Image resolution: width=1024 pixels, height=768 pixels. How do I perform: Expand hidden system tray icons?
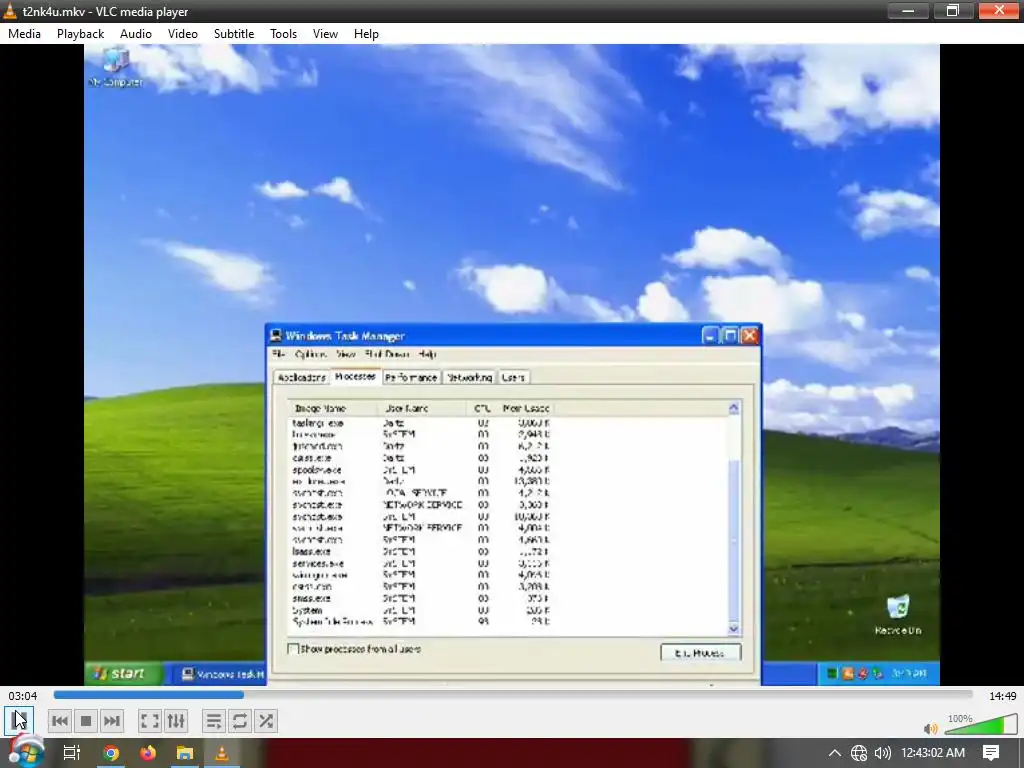(x=835, y=753)
